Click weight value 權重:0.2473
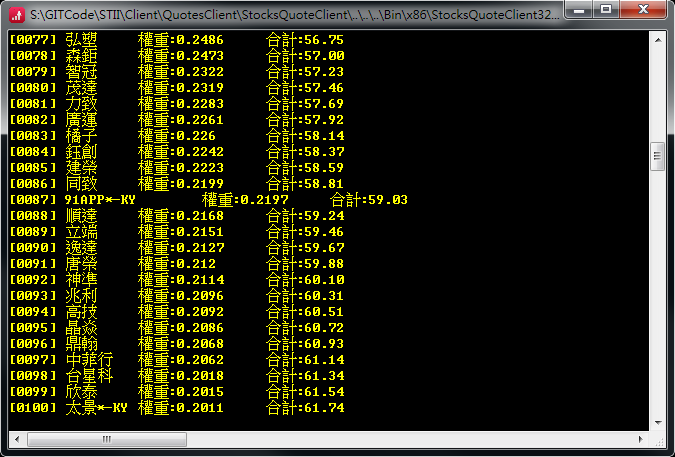The height and width of the screenshot is (457, 675). [181, 56]
